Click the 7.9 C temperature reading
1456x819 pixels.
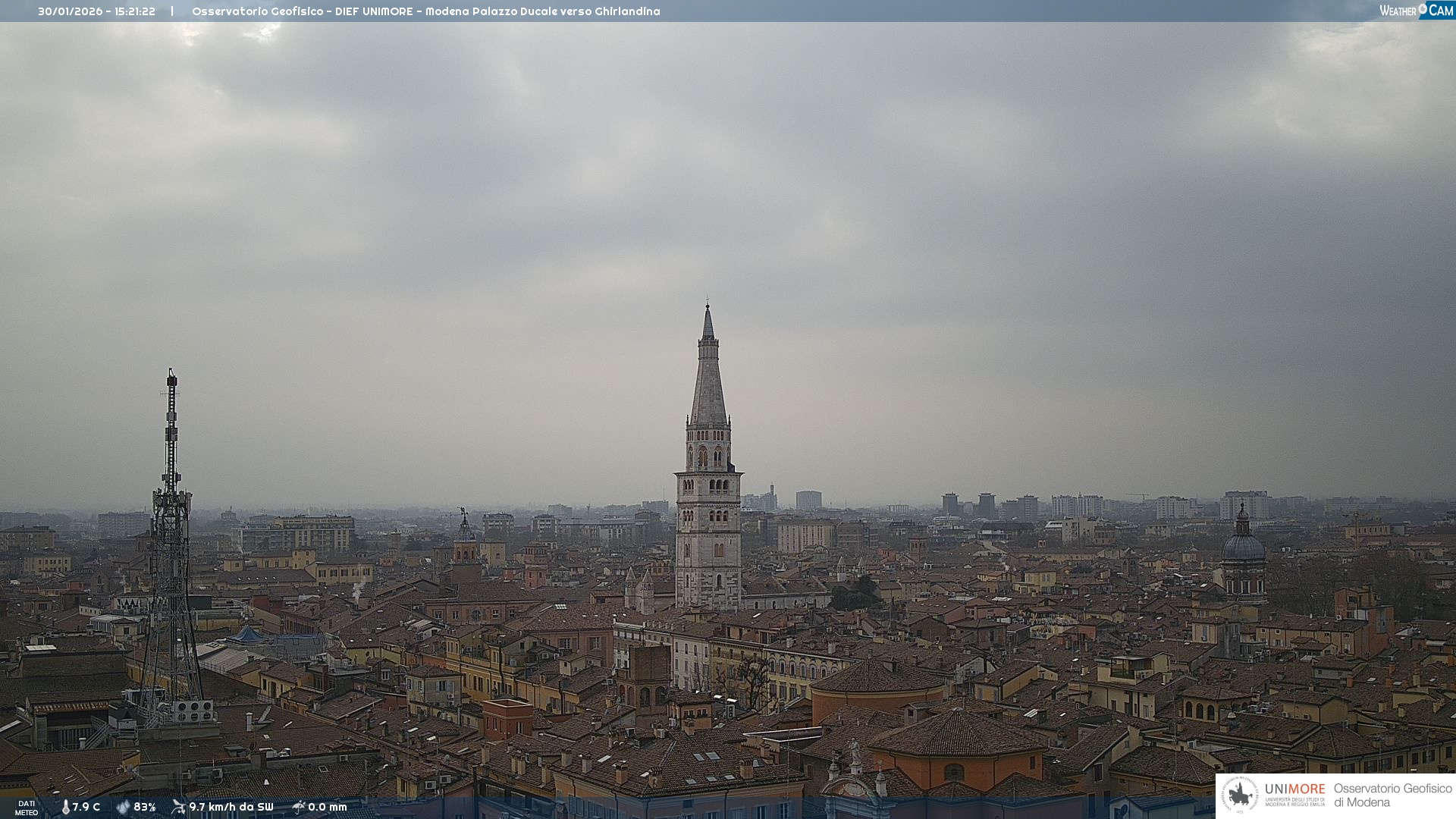(86, 808)
